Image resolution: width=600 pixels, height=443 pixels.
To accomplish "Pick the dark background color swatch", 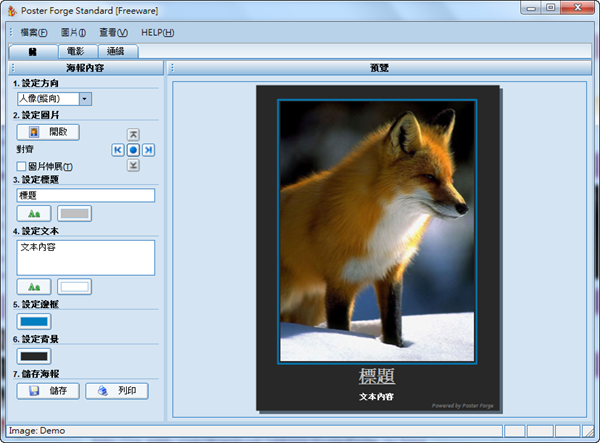I will 34,356.
